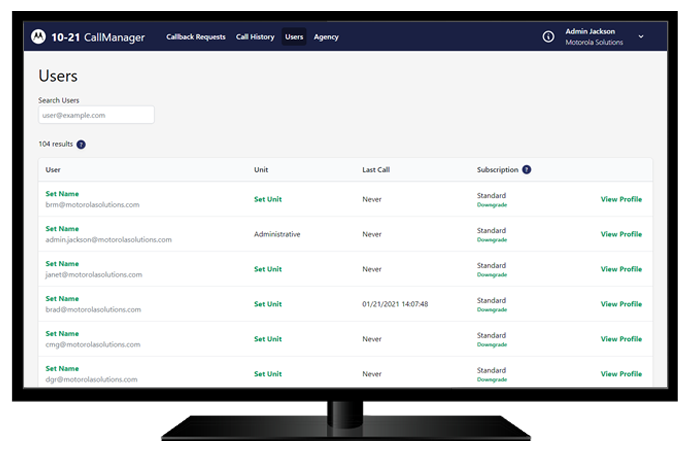Click help icon next to 104 results
This screenshot has width=690, height=450.
coord(81,144)
